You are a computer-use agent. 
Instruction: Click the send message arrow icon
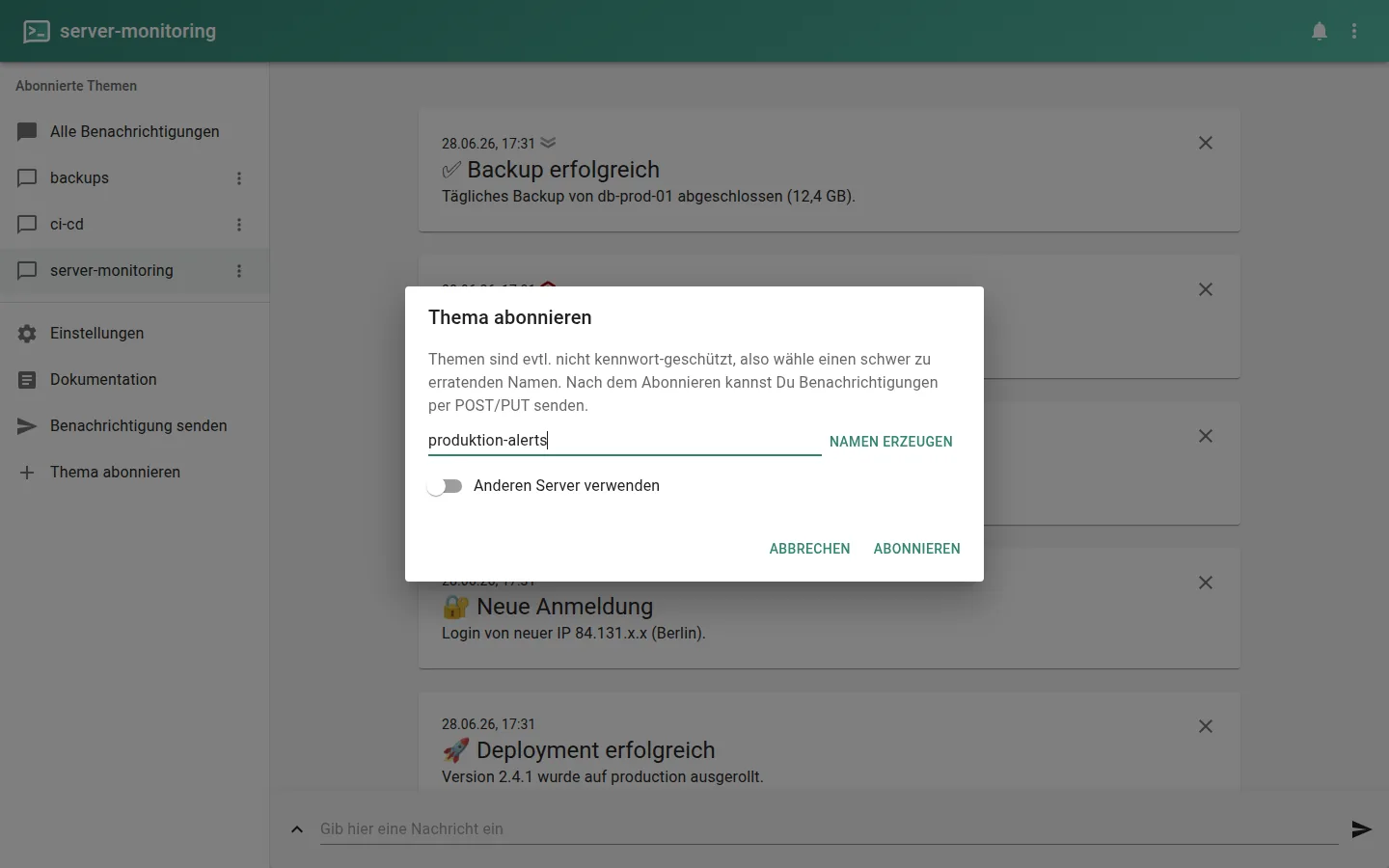[1361, 829]
